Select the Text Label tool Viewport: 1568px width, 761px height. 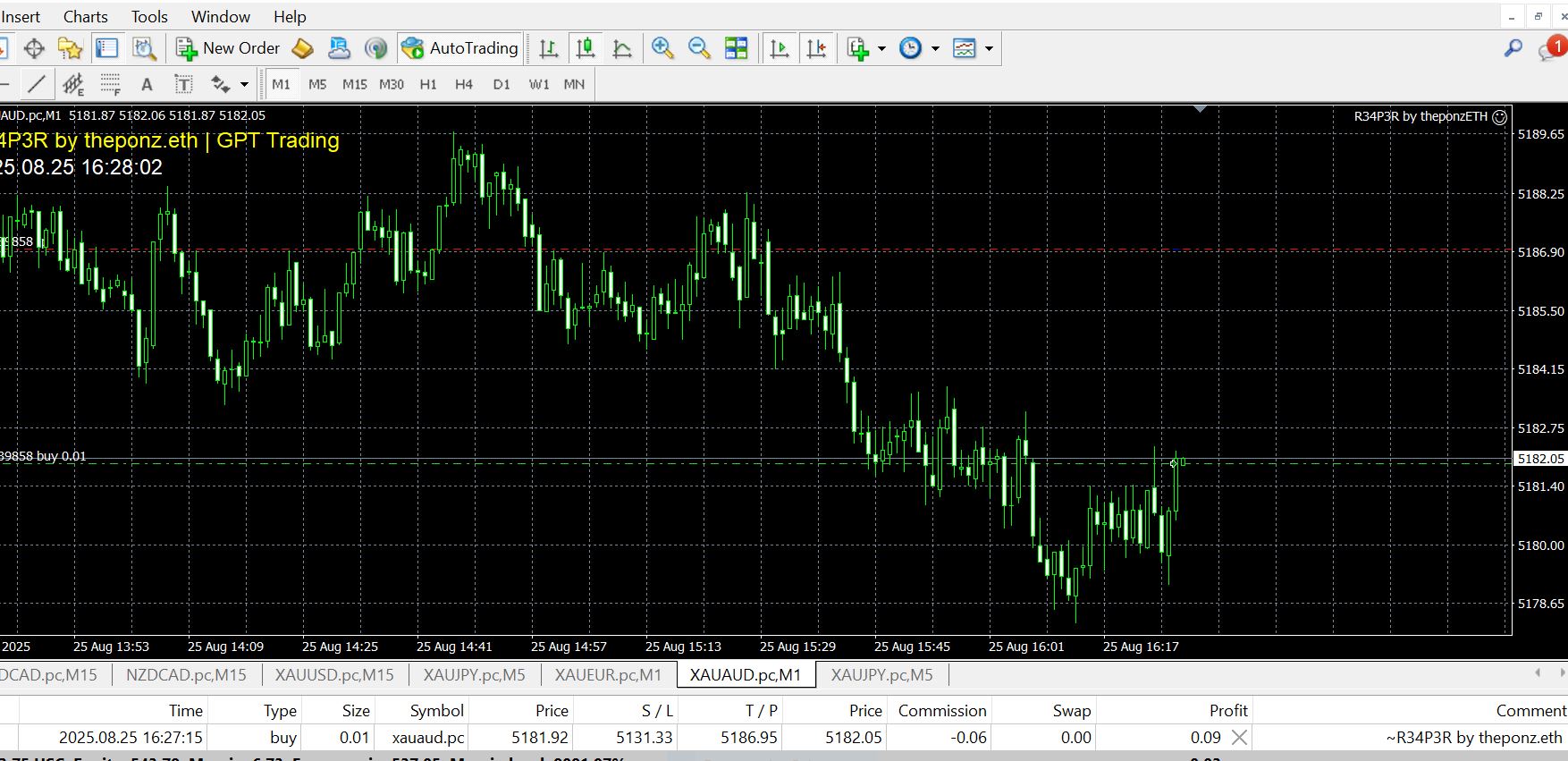[183, 84]
